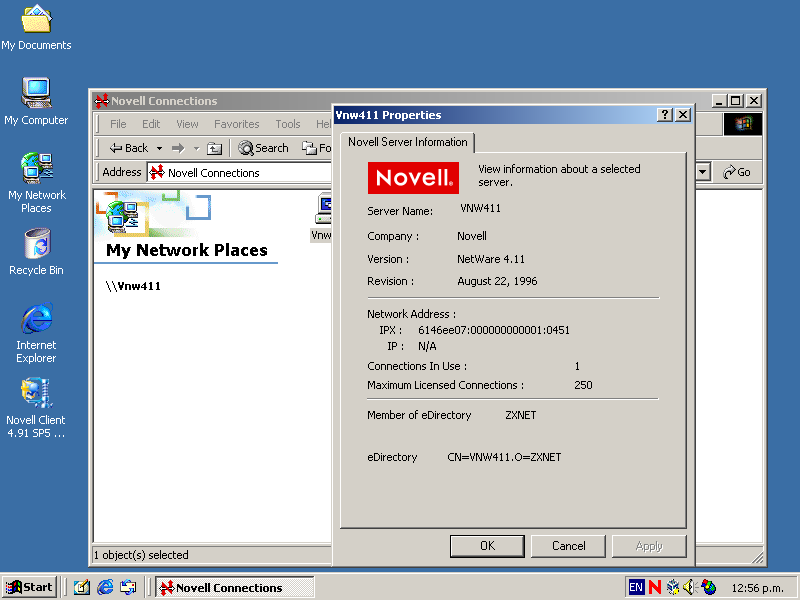Expand the Back button history dropdown
The width and height of the screenshot is (800, 600).
click(x=159, y=148)
